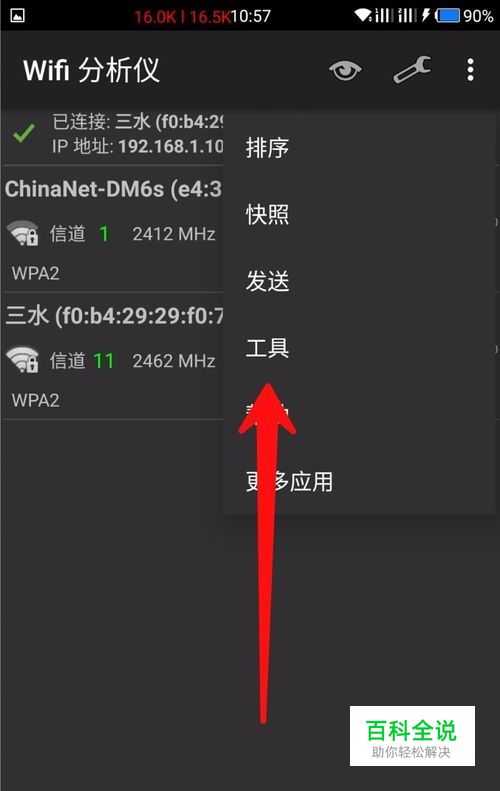Tap the picture notification icon in status bar
The width and height of the screenshot is (500, 791).
17,16
